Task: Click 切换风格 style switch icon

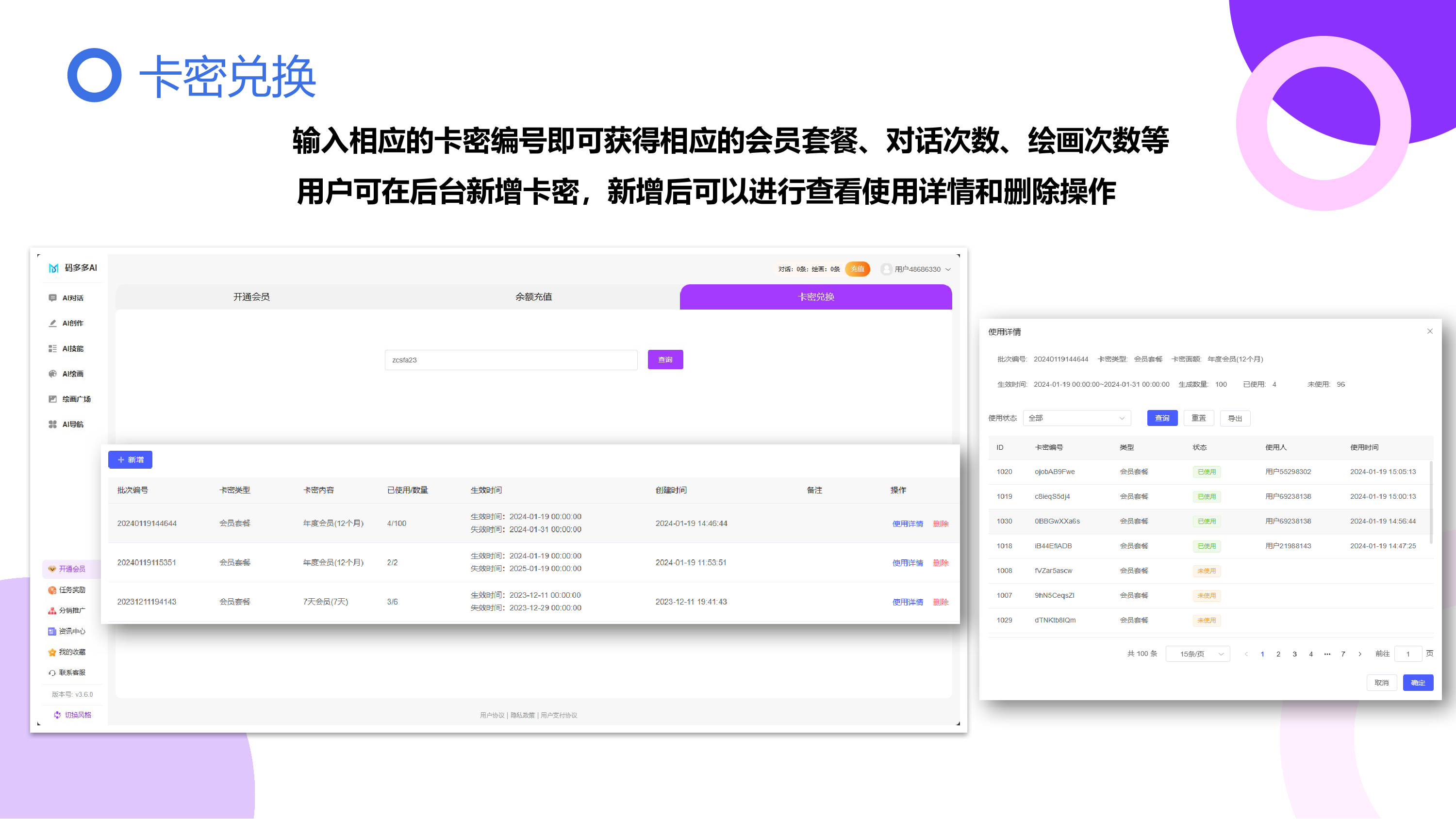Action: tap(58, 715)
